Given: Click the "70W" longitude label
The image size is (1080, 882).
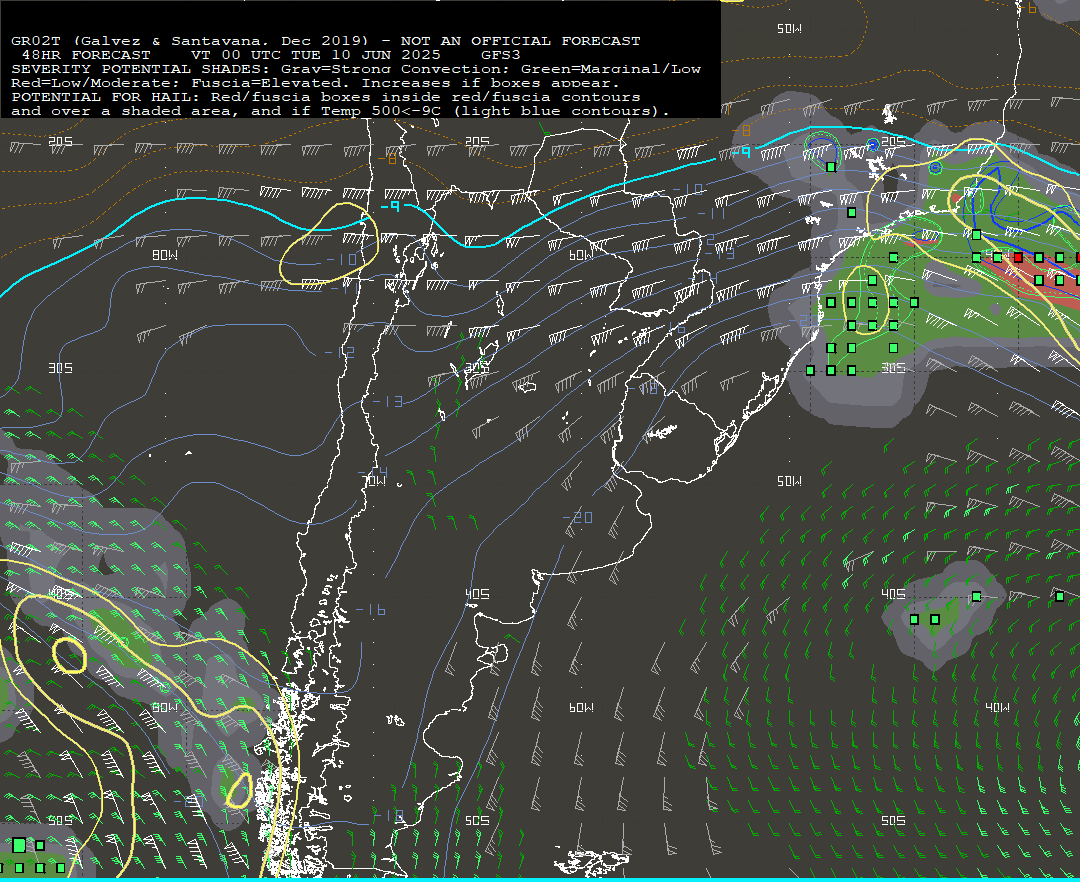Looking at the screenshot, I should click(375, 481).
